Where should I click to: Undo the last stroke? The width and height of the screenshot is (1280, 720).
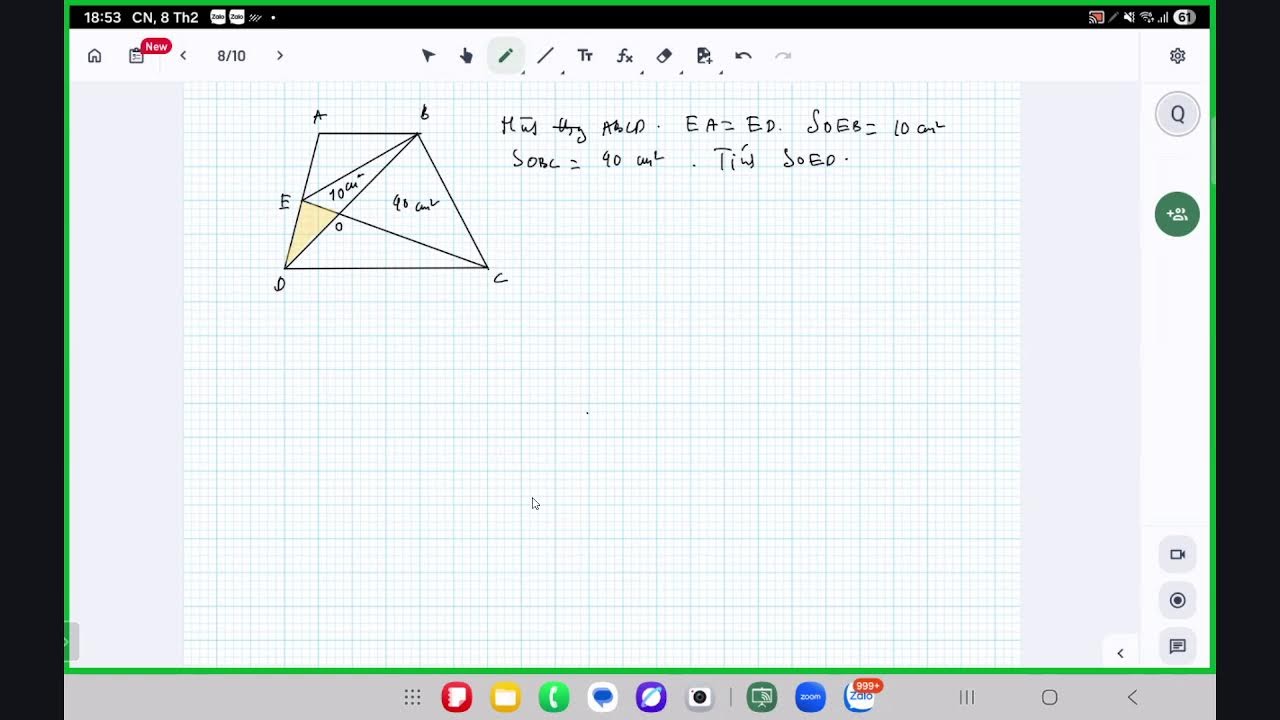(743, 56)
